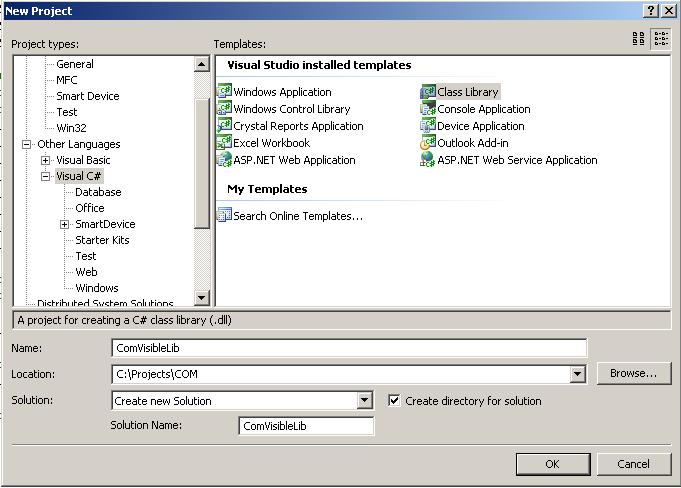The height and width of the screenshot is (488, 681).
Task: Click the Solution Name input field
Action: [306, 426]
